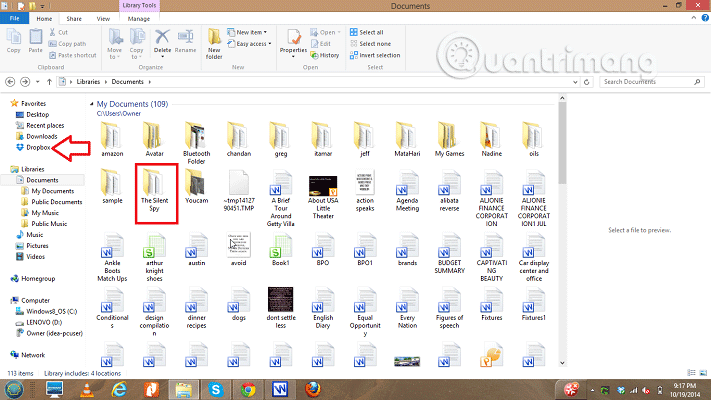This screenshot has height=400, width=711.
Task: Switch to the Manage tab
Action: (139, 19)
